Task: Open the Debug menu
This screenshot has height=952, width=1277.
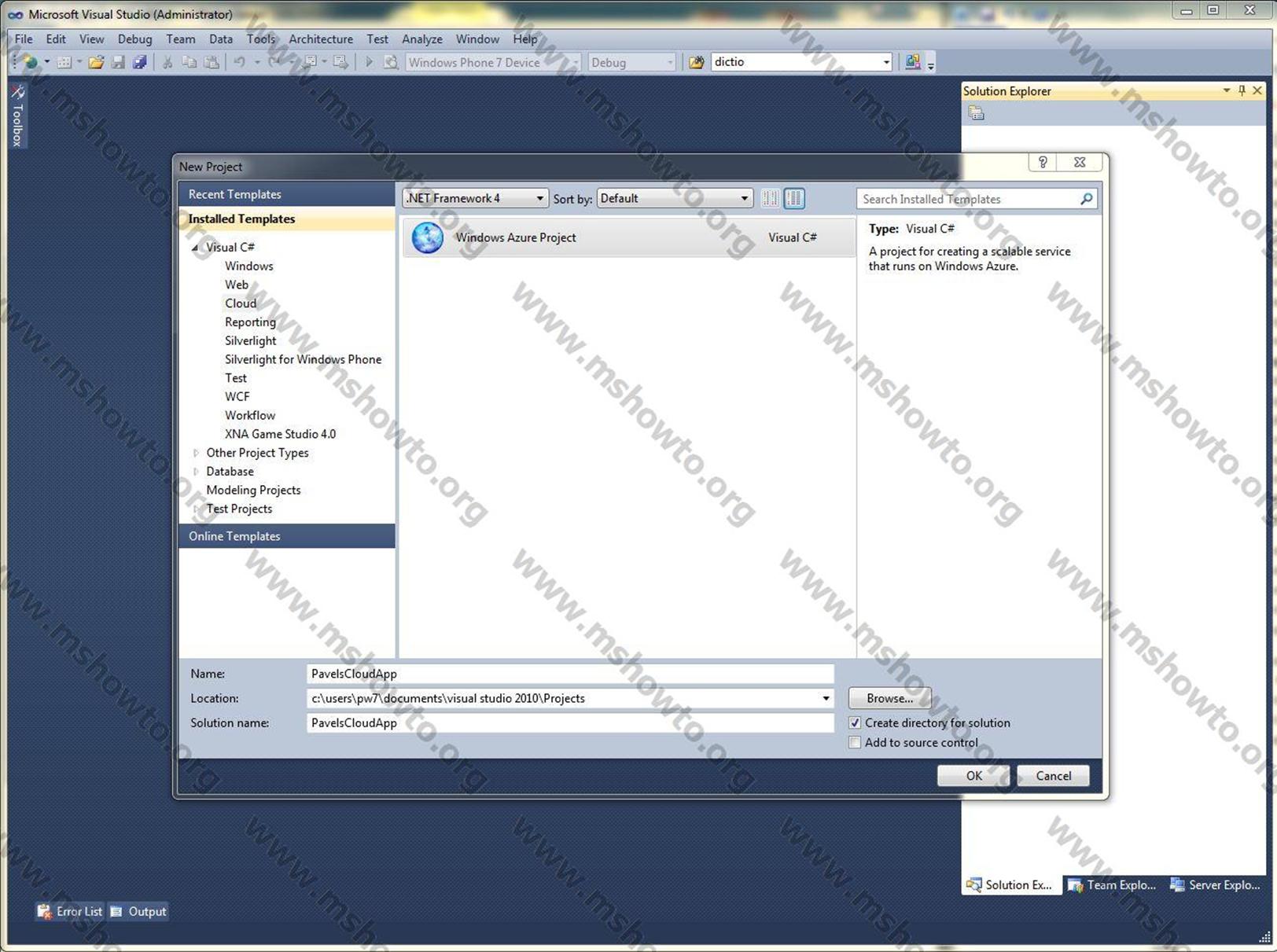Action: pos(134,39)
